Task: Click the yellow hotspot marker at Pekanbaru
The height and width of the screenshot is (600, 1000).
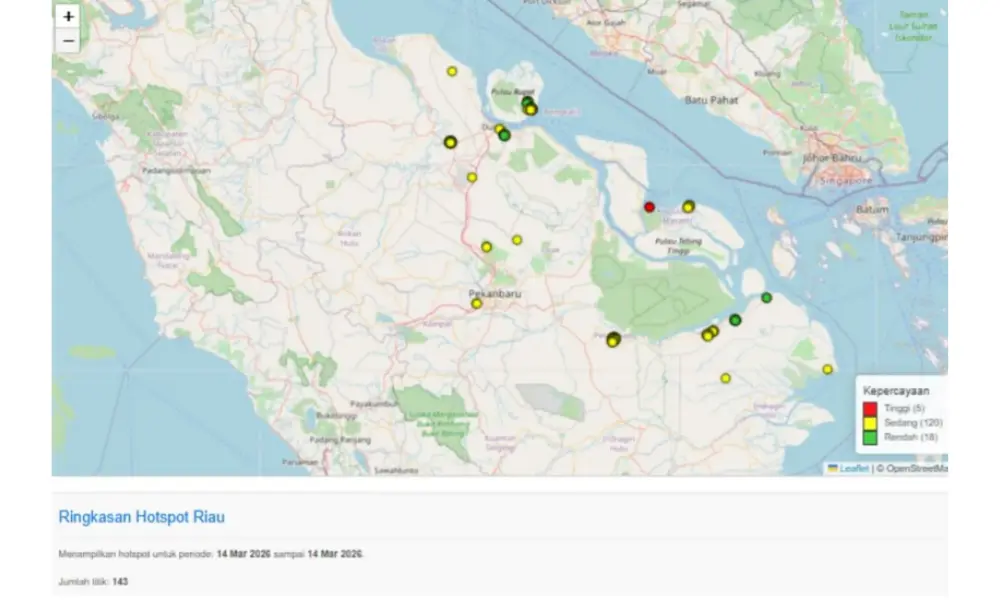Action: coord(477,303)
